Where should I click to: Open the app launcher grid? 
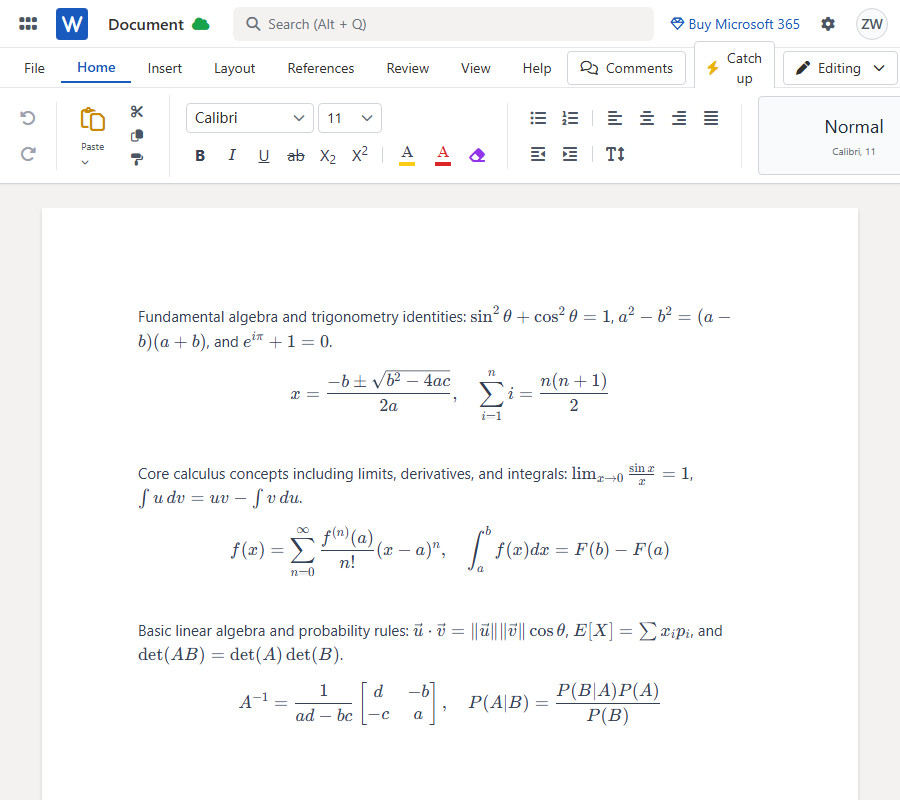(x=28, y=24)
